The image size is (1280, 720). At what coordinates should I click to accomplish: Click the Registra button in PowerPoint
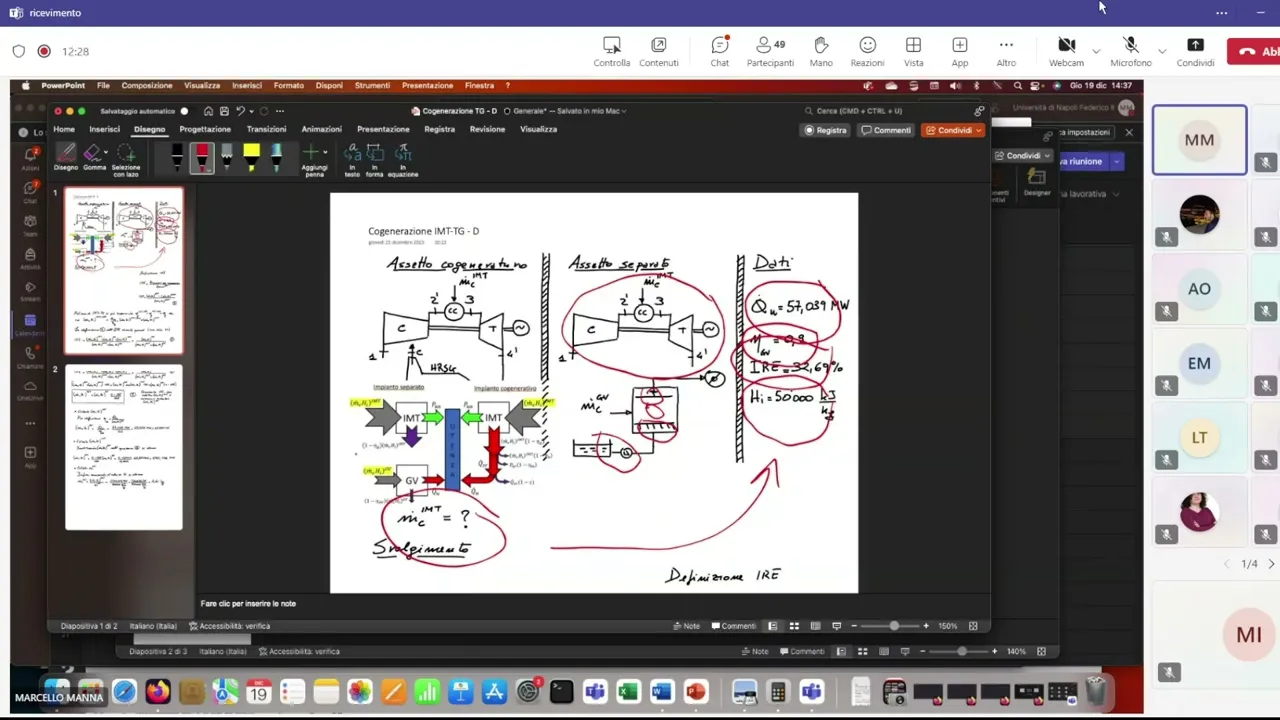pyautogui.click(x=826, y=130)
